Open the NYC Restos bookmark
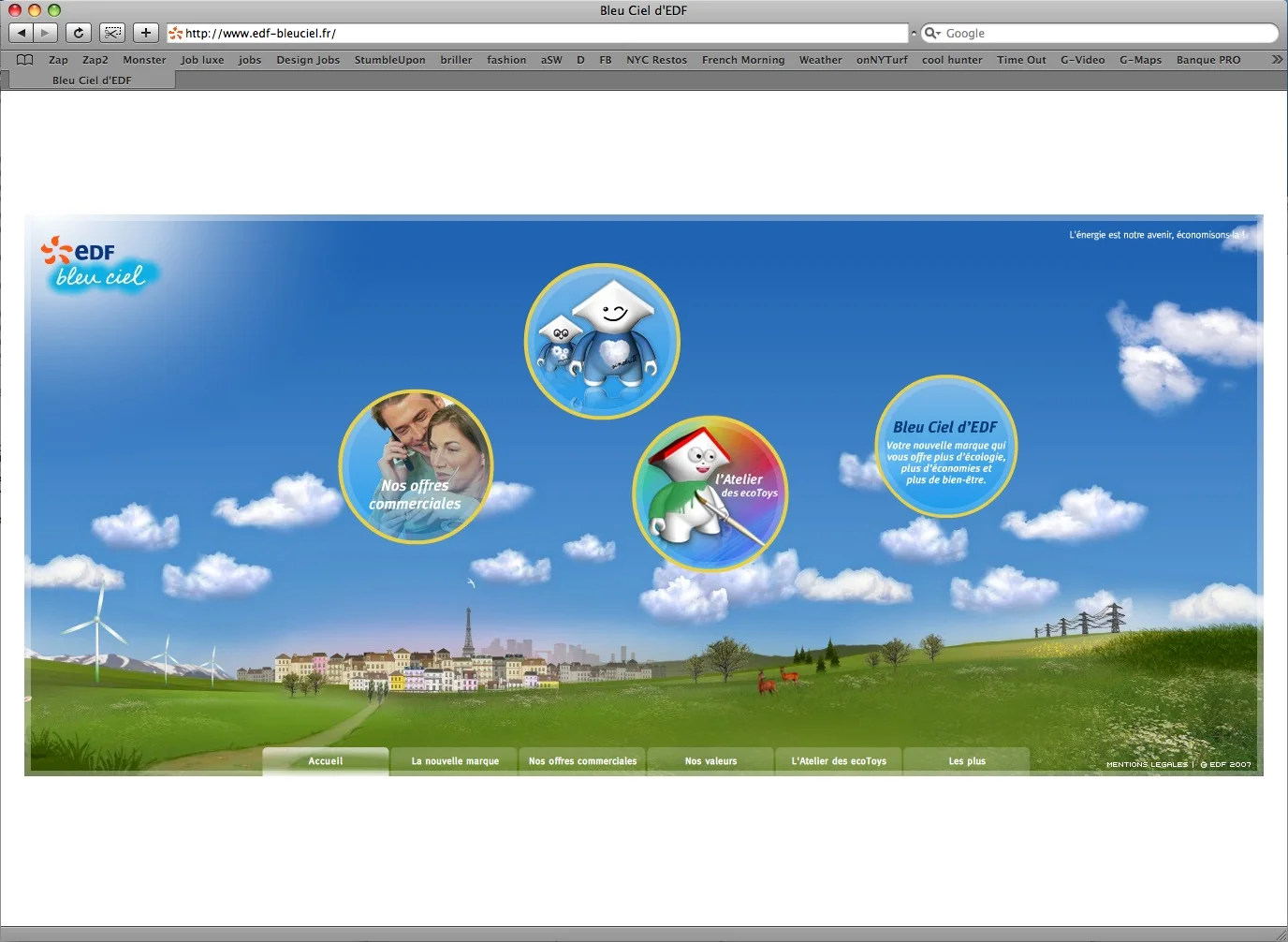 coord(656,60)
